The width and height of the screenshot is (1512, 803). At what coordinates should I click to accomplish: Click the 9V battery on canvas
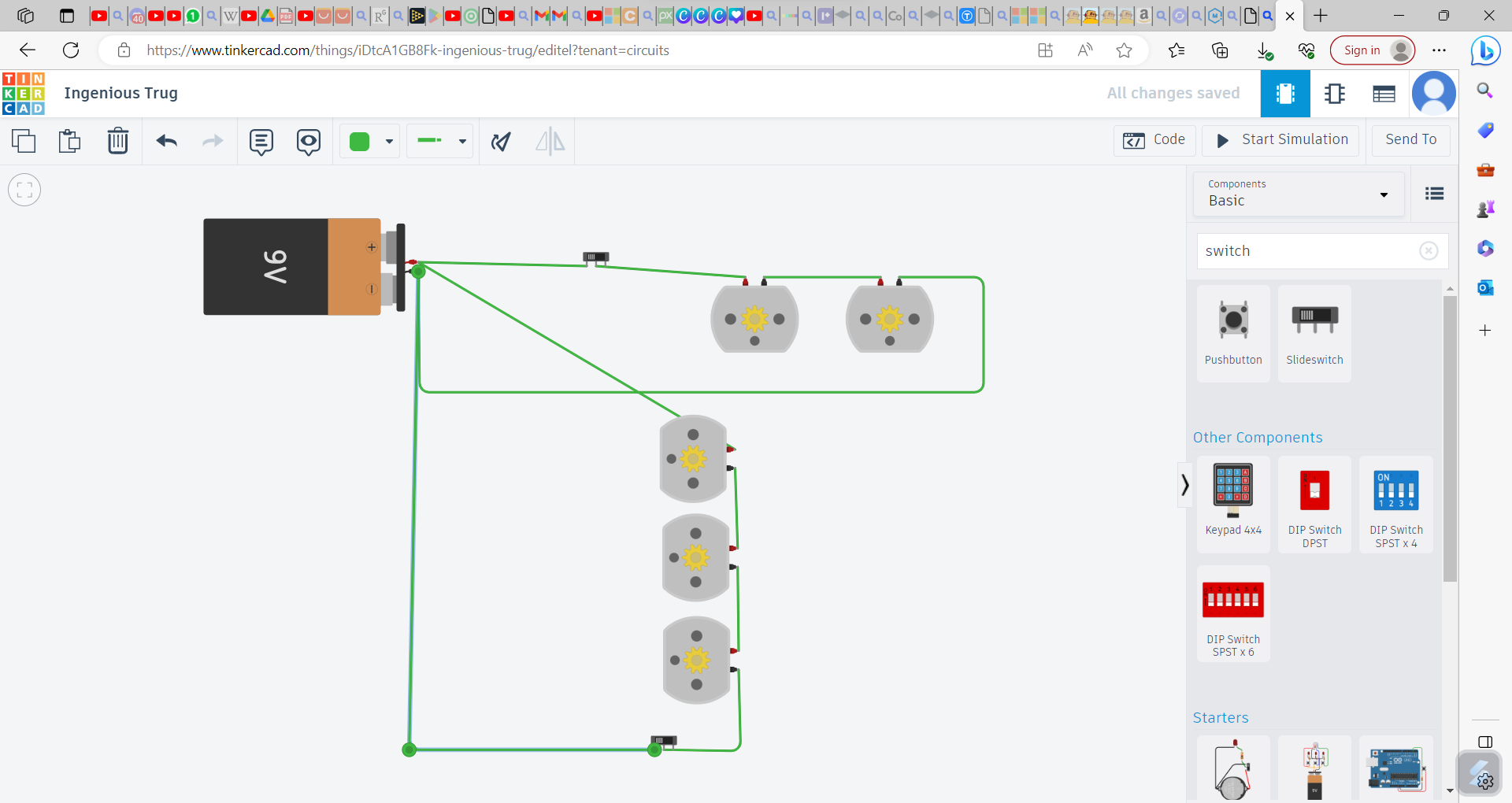click(x=304, y=267)
